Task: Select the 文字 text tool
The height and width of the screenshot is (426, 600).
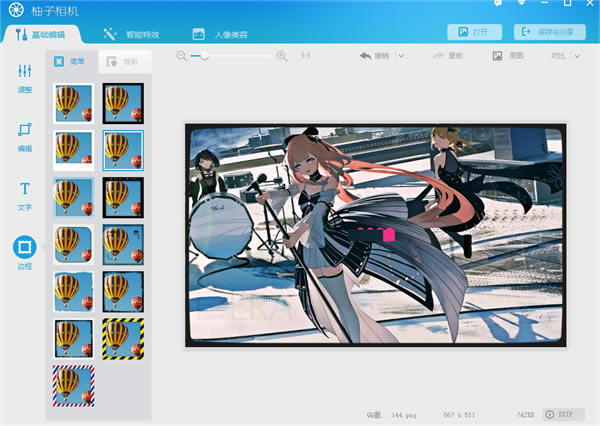Action: pyautogui.click(x=25, y=196)
